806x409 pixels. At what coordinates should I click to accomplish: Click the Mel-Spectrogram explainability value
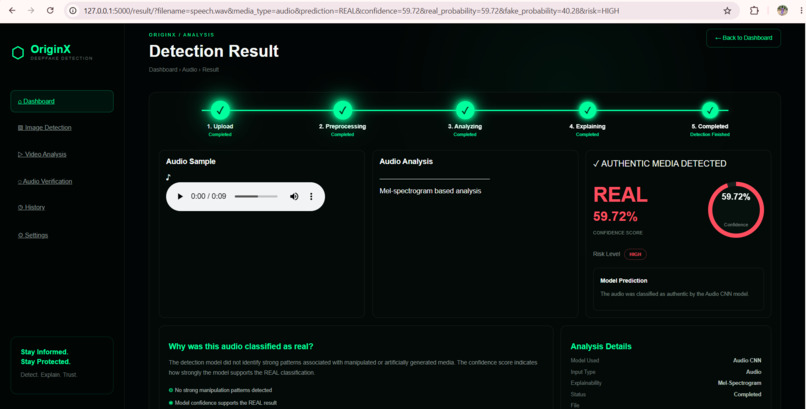click(x=740, y=383)
